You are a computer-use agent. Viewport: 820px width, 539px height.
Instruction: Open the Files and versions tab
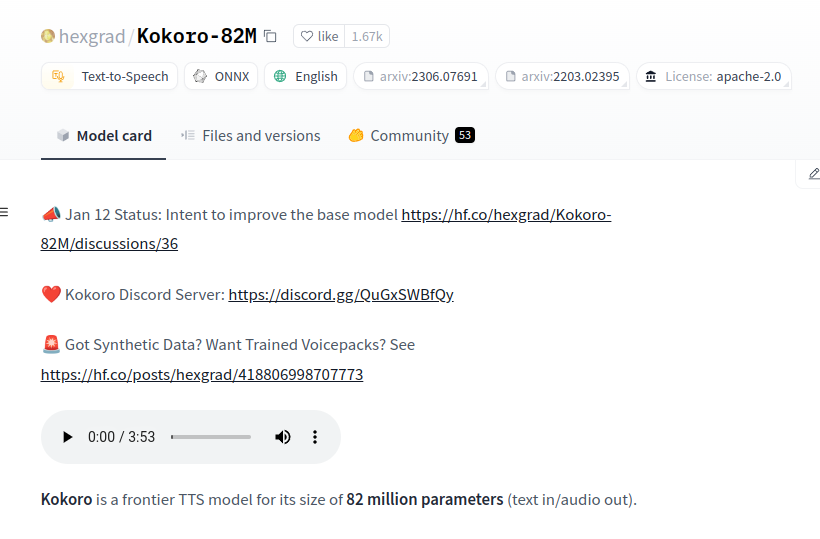250,136
